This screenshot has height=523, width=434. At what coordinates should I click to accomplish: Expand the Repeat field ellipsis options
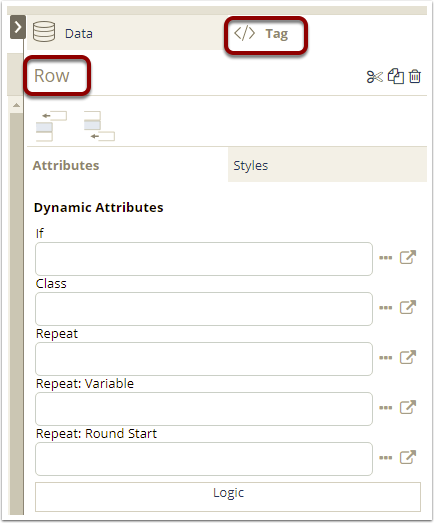point(386,358)
